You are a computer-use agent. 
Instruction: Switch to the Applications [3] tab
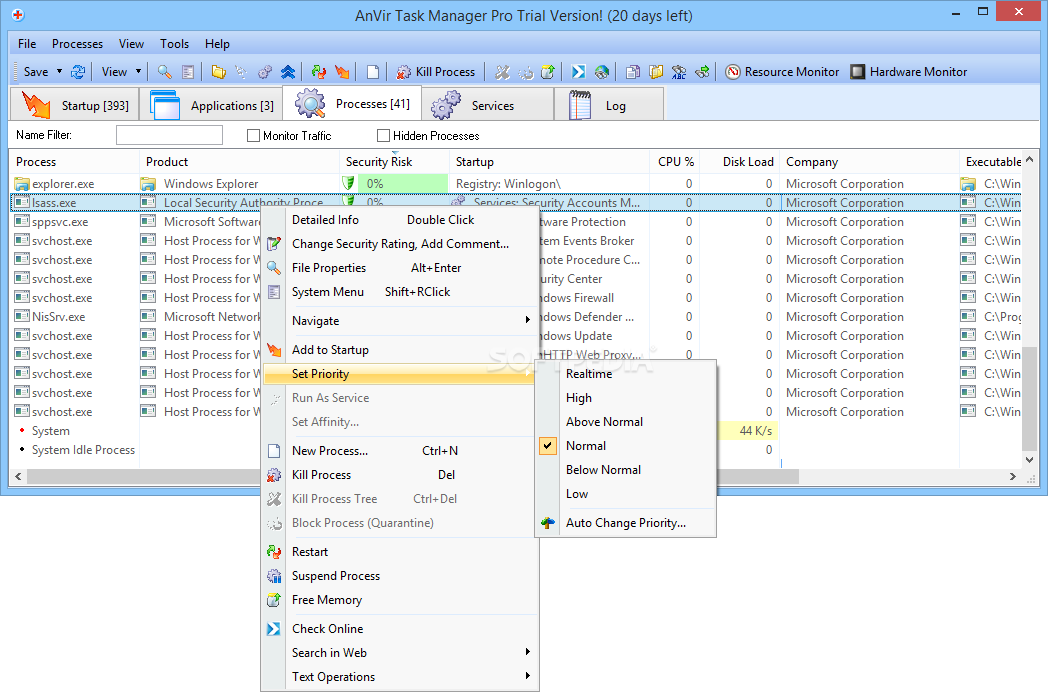pyautogui.click(x=211, y=105)
